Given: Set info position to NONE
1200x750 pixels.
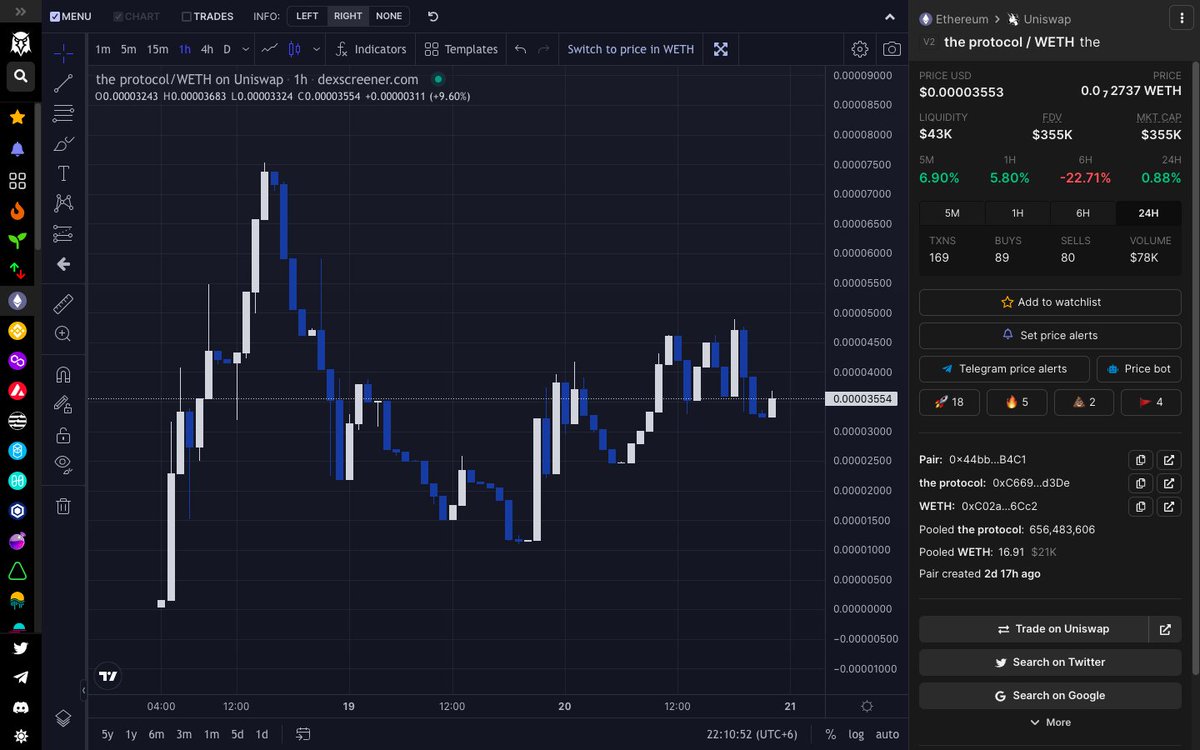Looking at the screenshot, I should (x=389, y=16).
